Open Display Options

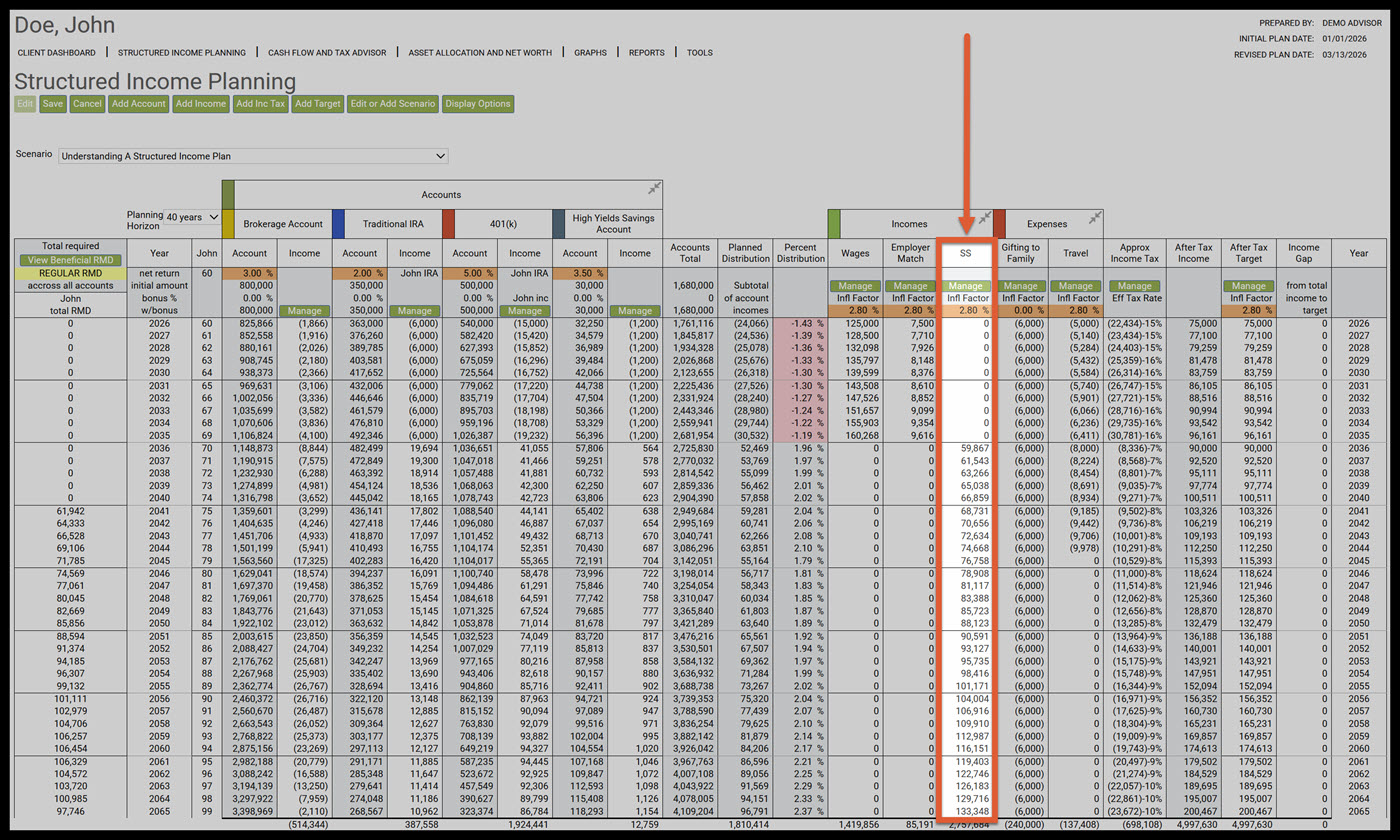[478, 104]
